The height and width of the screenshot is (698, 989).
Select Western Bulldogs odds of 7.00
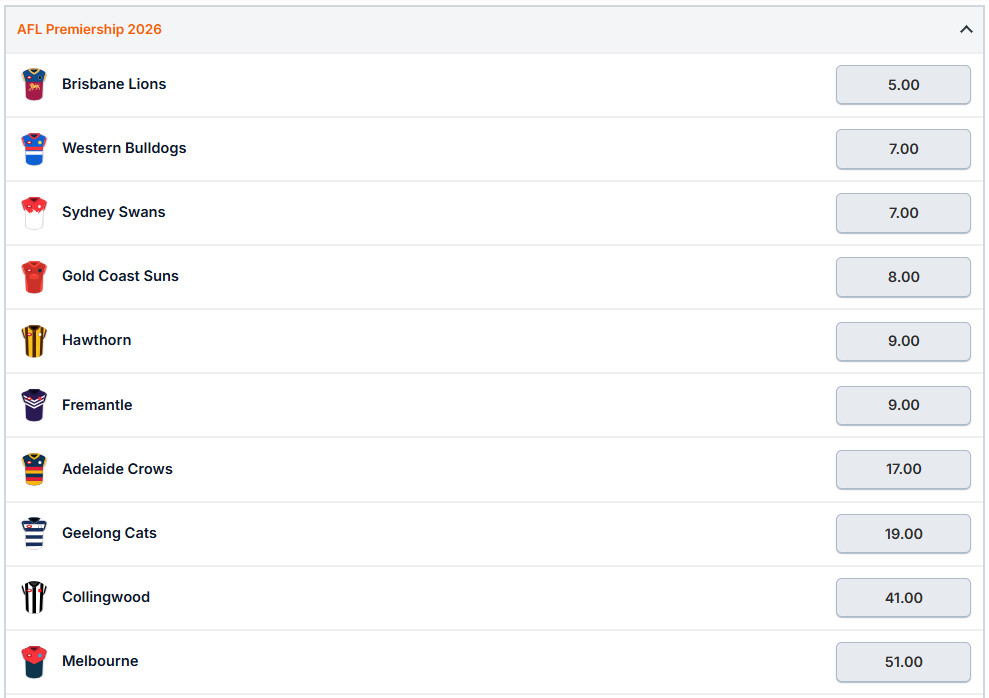pyautogui.click(x=902, y=149)
